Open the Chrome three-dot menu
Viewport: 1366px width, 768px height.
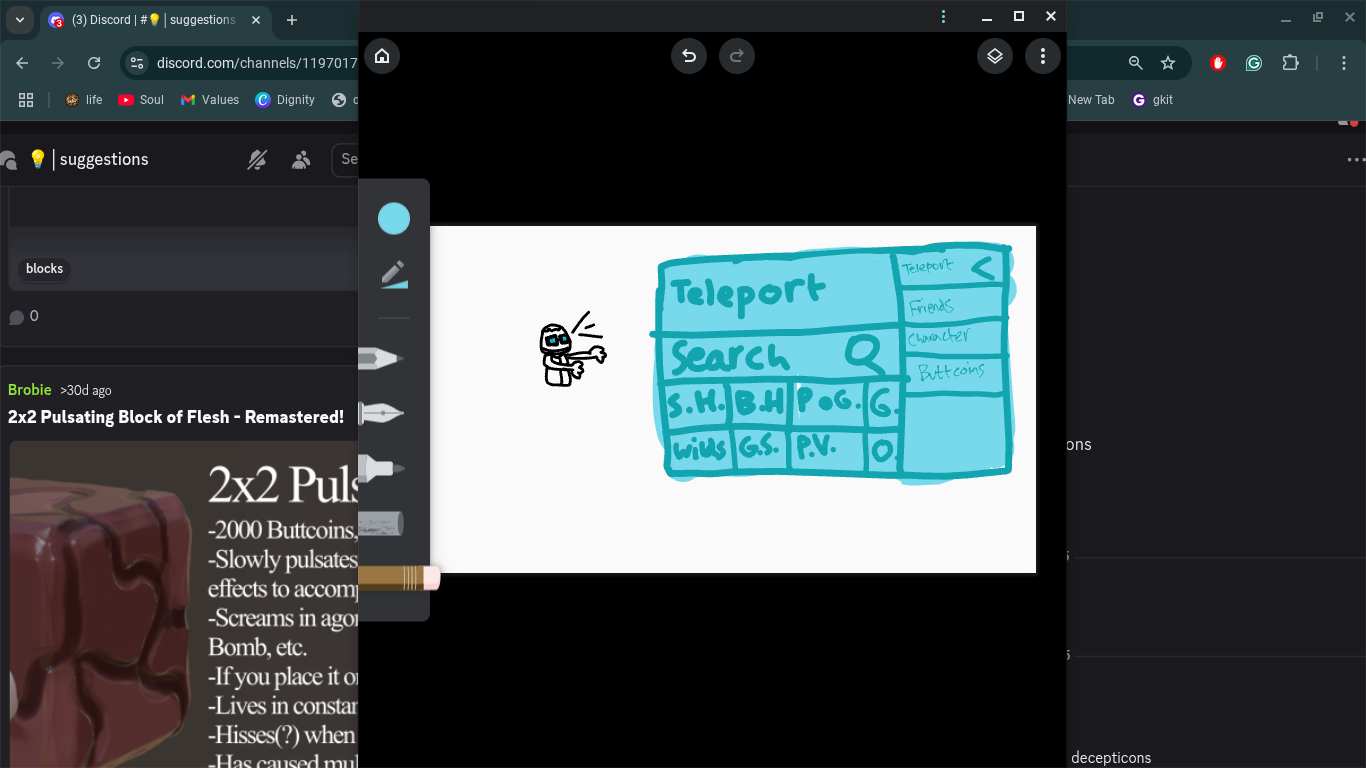click(x=1345, y=63)
